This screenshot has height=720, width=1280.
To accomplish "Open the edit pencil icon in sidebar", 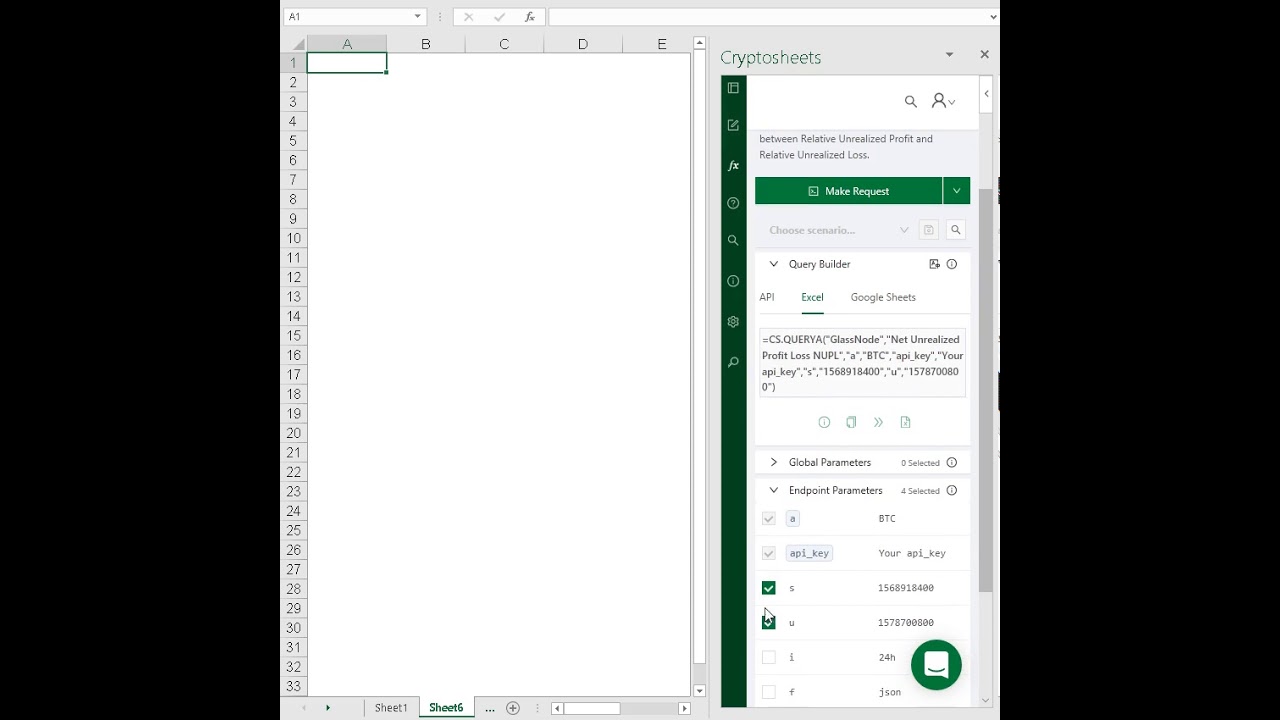I will [733, 125].
